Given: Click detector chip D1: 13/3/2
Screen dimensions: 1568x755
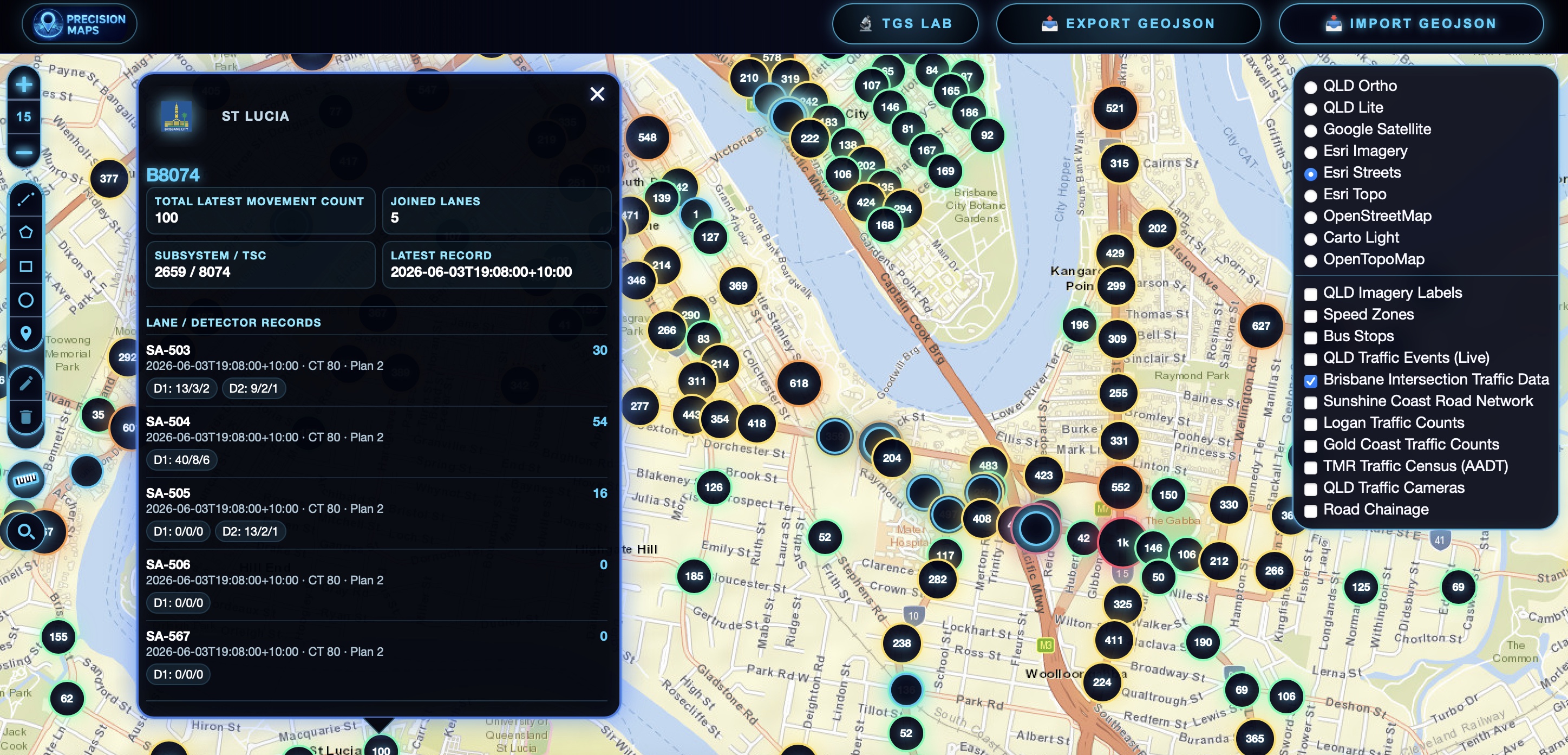Looking at the screenshot, I should (x=181, y=388).
